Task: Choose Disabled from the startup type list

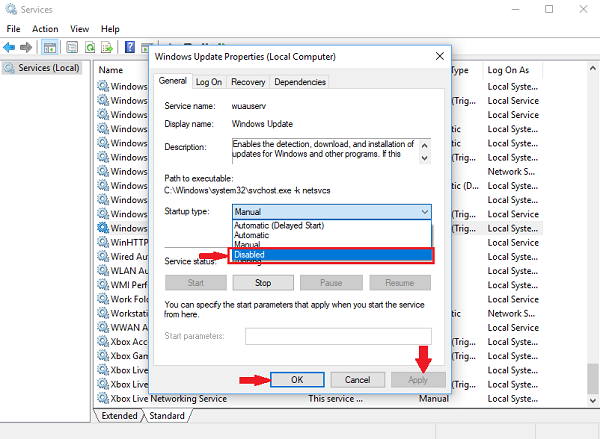Action: click(x=331, y=255)
